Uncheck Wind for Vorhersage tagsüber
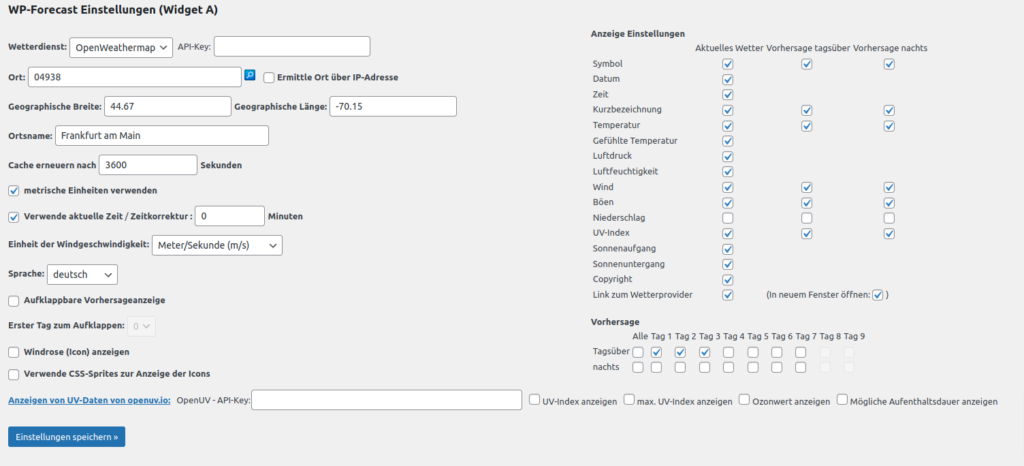This screenshot has height=466, width=1024. (x=807, y=187)
